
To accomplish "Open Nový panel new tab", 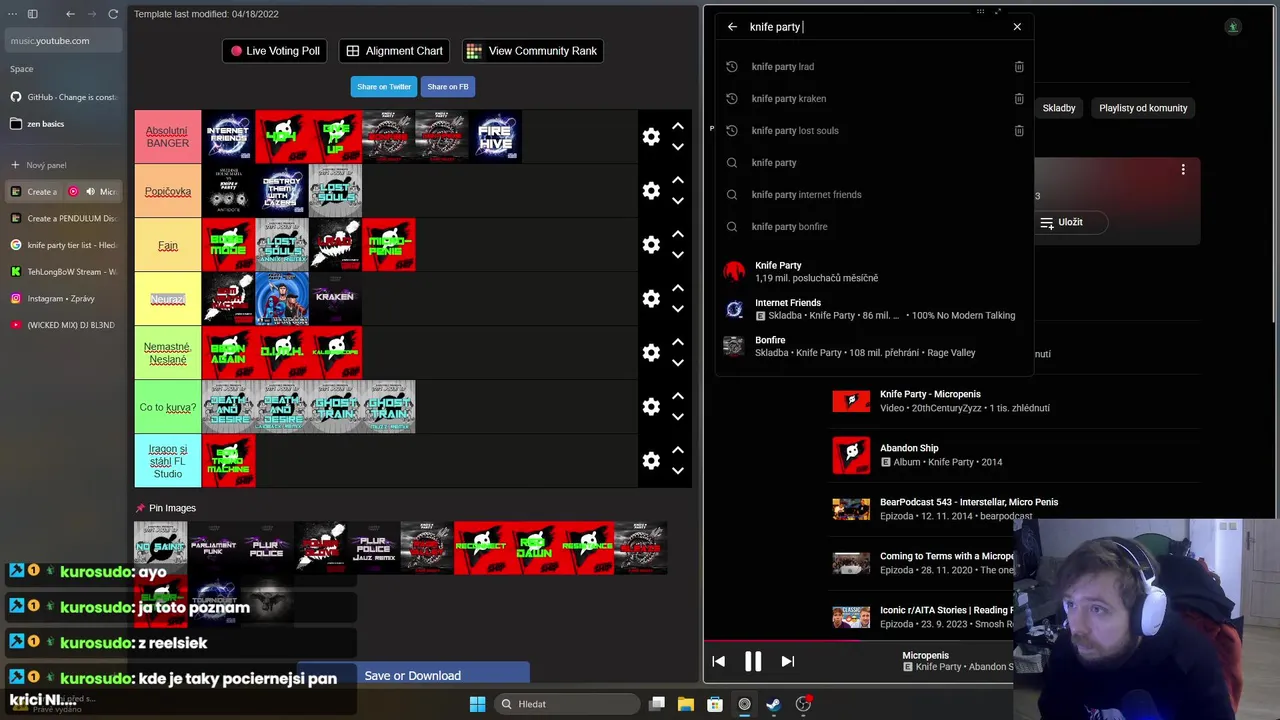I will (64, 165).
